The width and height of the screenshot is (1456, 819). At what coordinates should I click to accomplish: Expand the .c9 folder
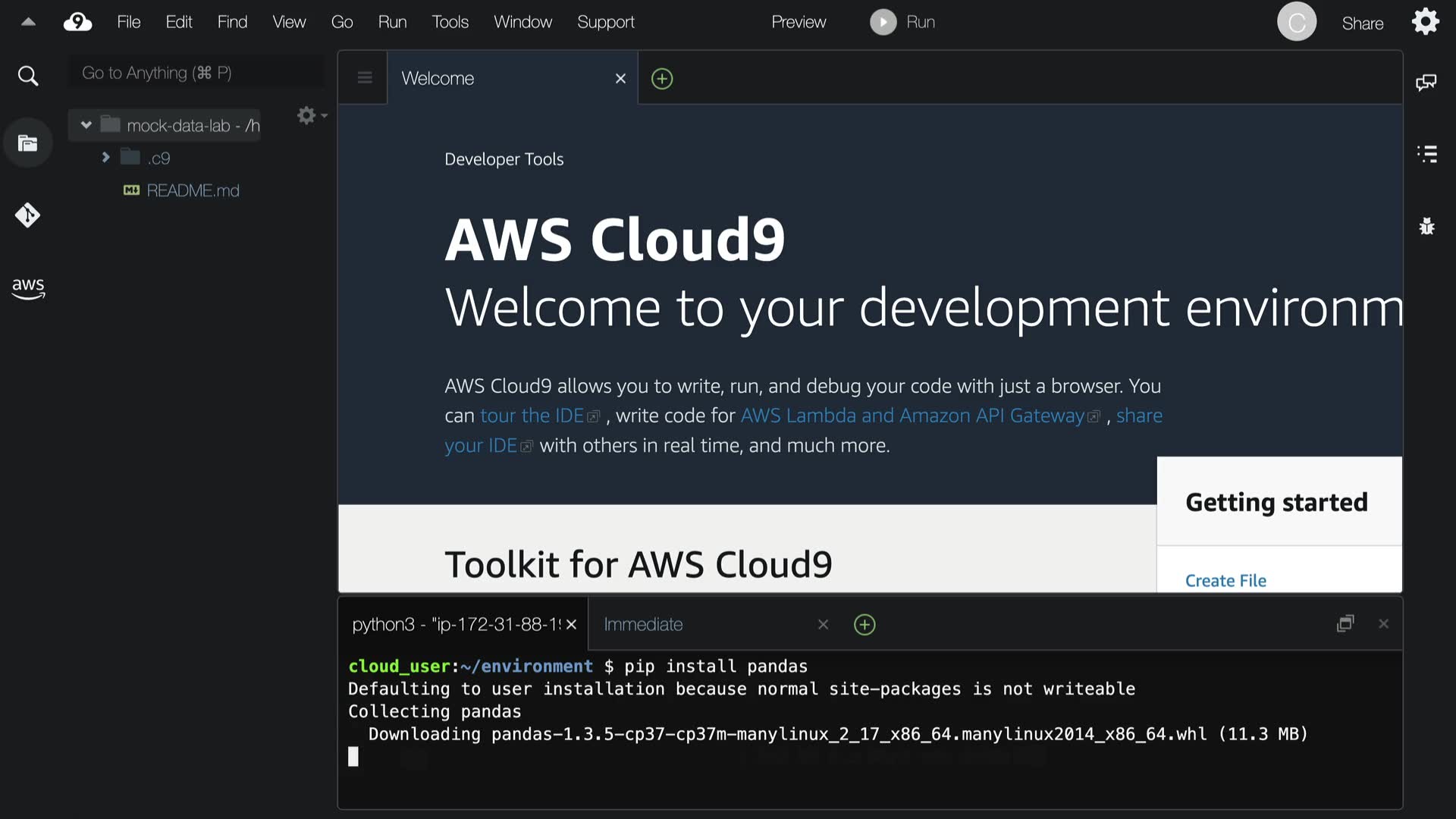106,158
